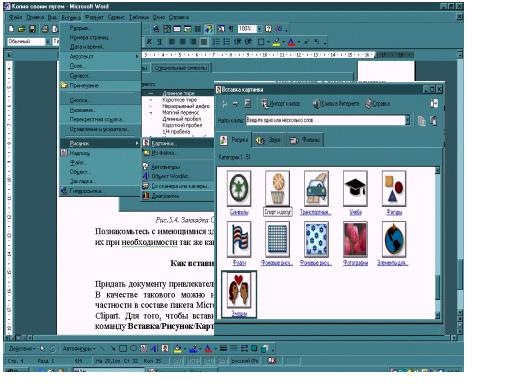The image size is (512, 384).
Task: Open the font color dropdown arrow
Action: coord(298,42)
